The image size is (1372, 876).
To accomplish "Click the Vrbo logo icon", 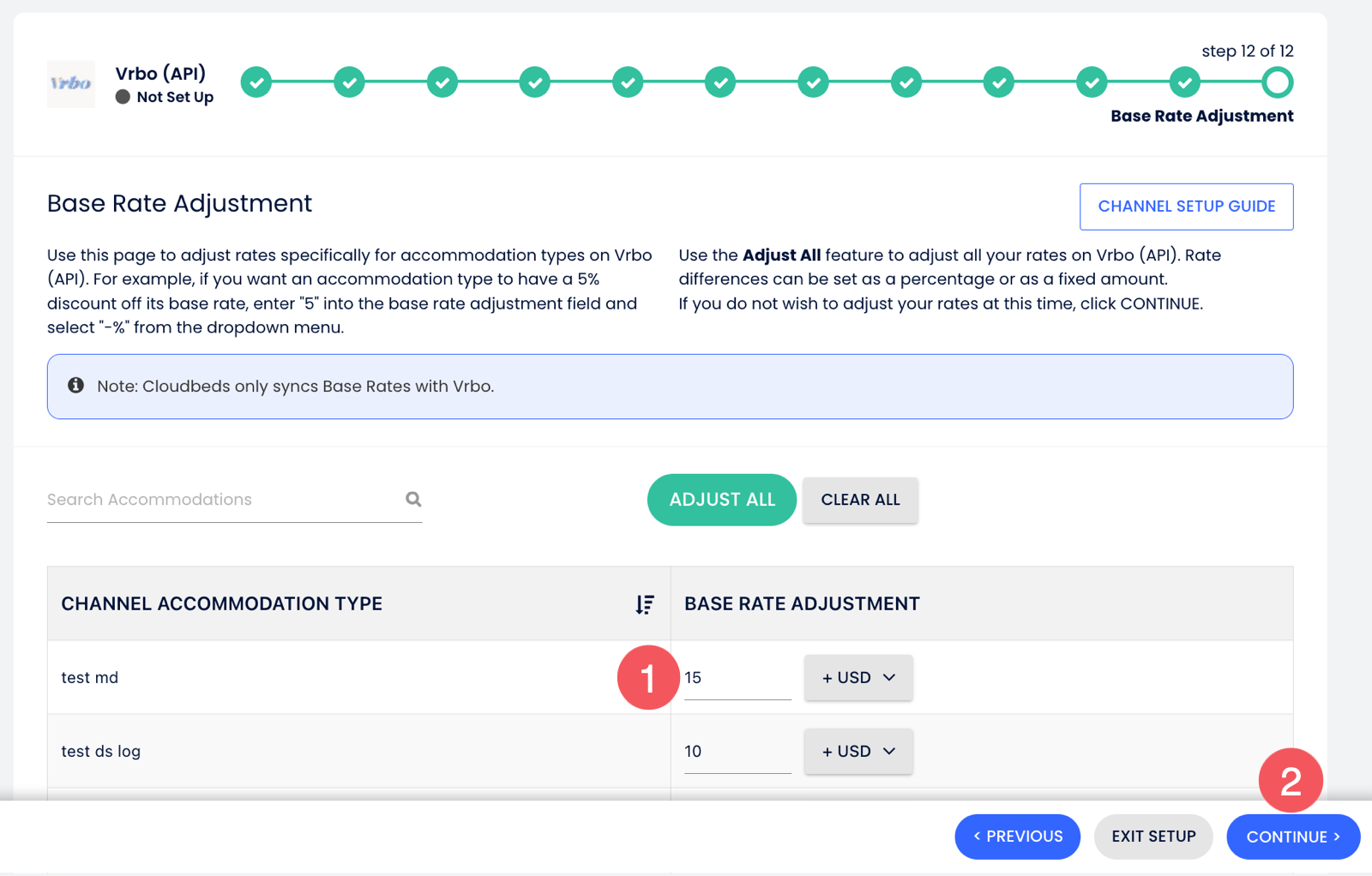I will (70, 84).
